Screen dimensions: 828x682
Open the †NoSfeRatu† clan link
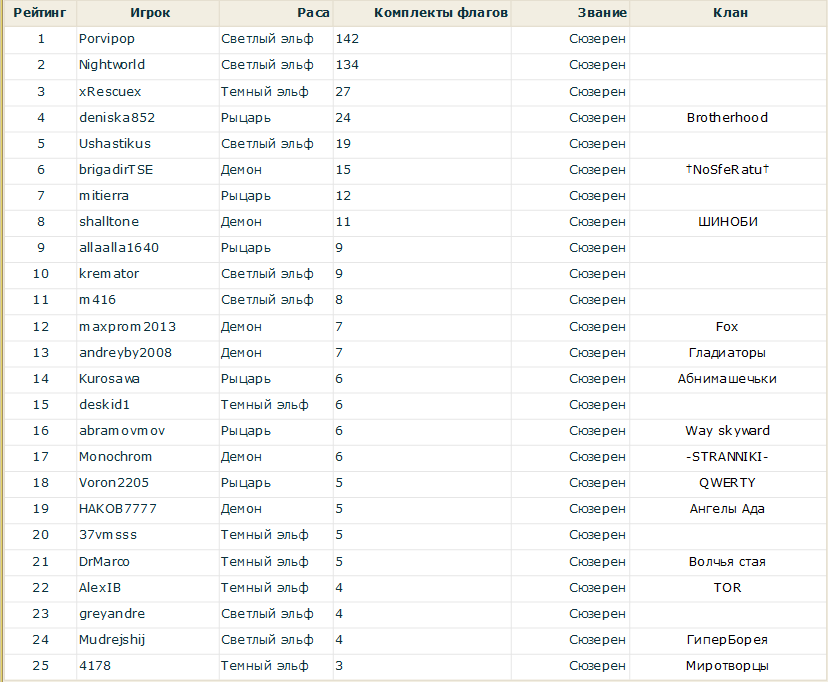[x=727, y=170]
